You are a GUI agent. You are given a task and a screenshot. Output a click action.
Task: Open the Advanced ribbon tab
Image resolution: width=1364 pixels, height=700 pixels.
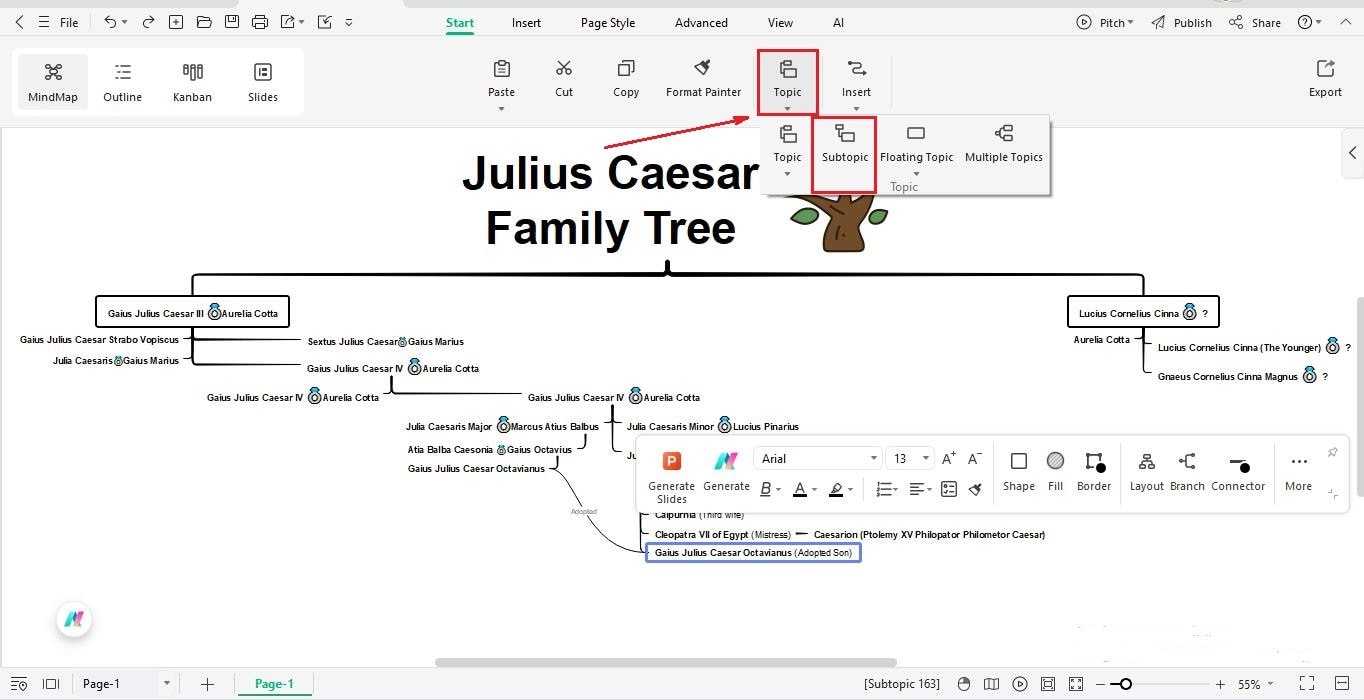click(x=701, y=23)
